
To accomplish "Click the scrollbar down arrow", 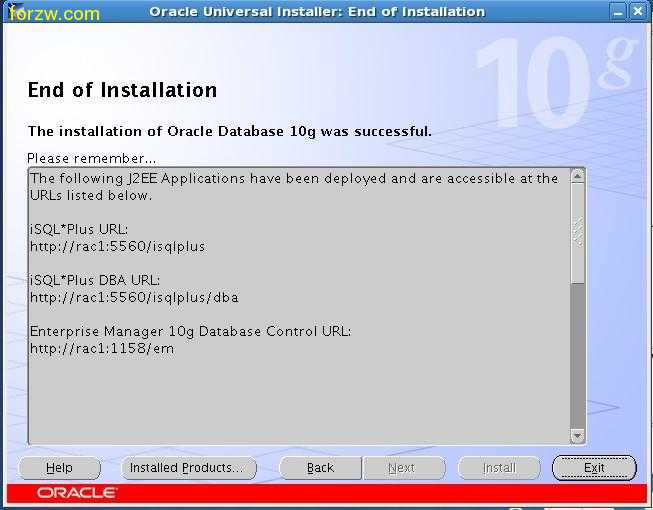I will click(x=577, y=435).
